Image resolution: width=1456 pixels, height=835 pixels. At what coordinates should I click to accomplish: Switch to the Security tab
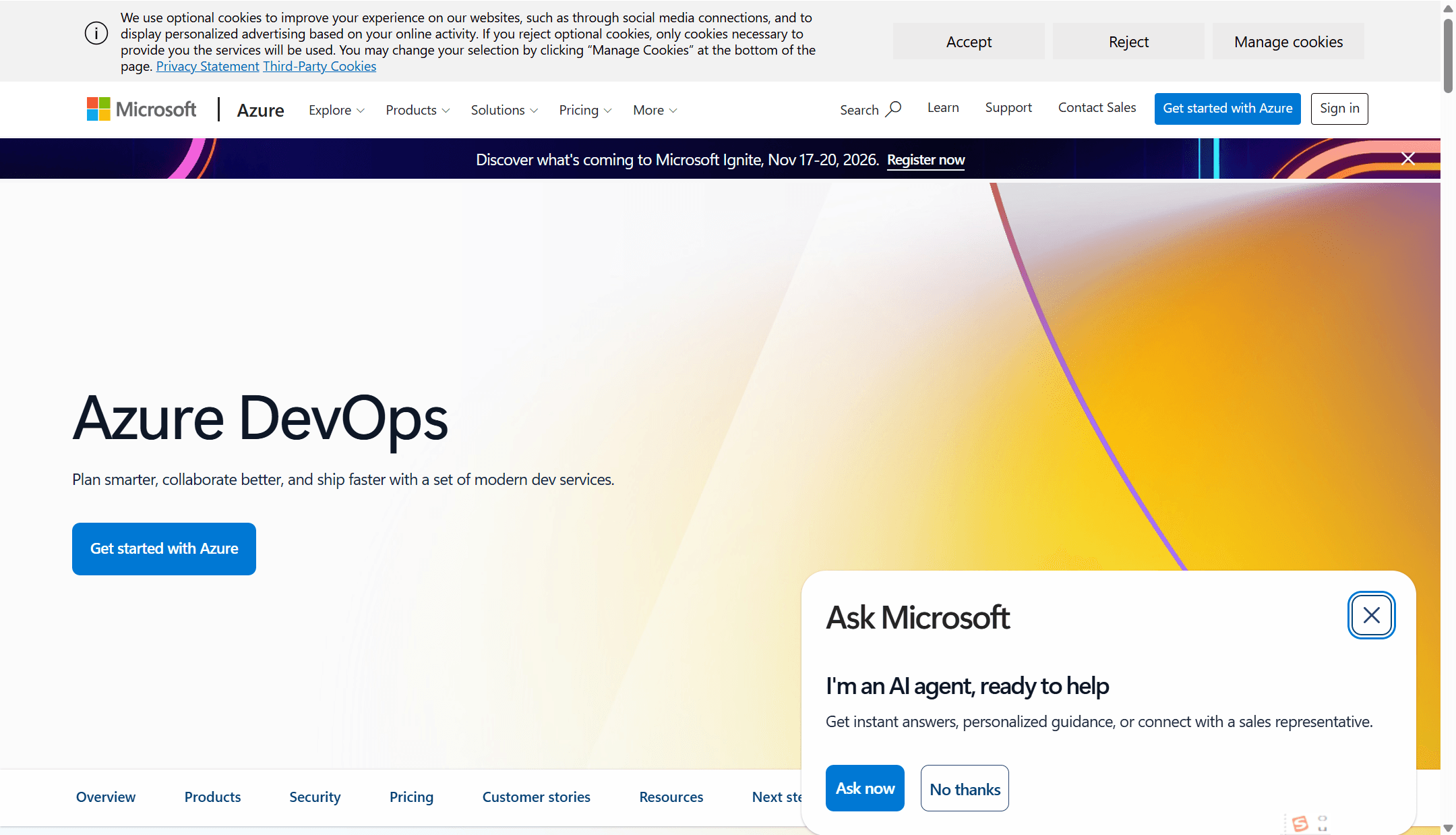315,797
